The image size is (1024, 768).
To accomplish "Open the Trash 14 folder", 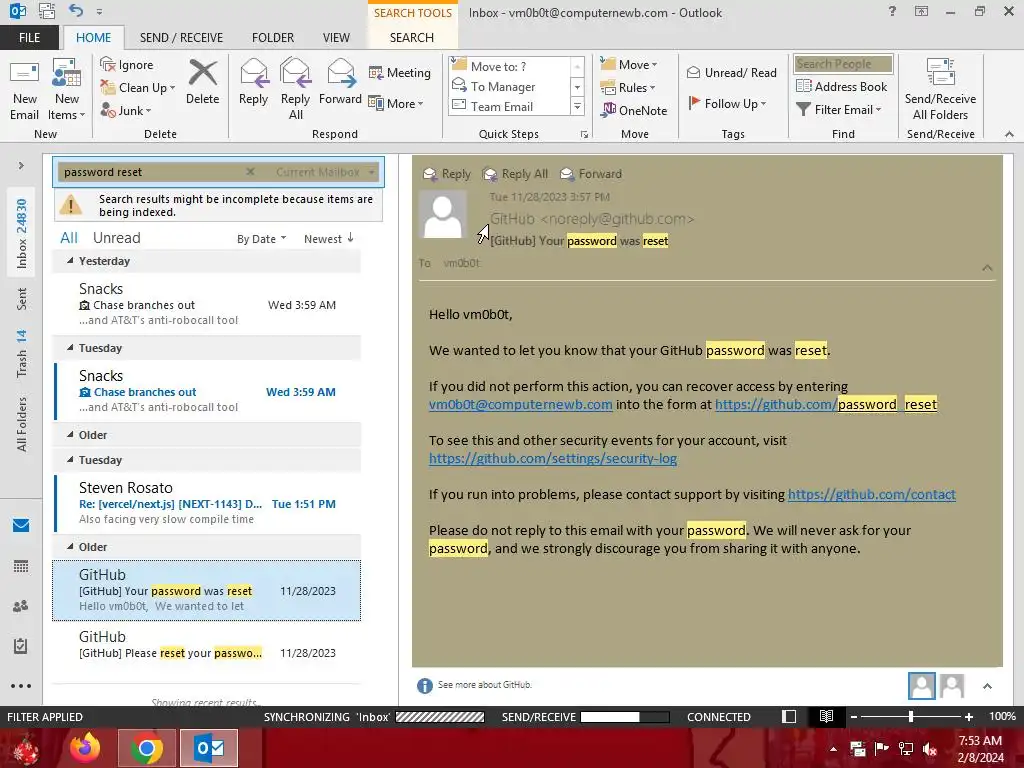I will [x=22, y=353].
